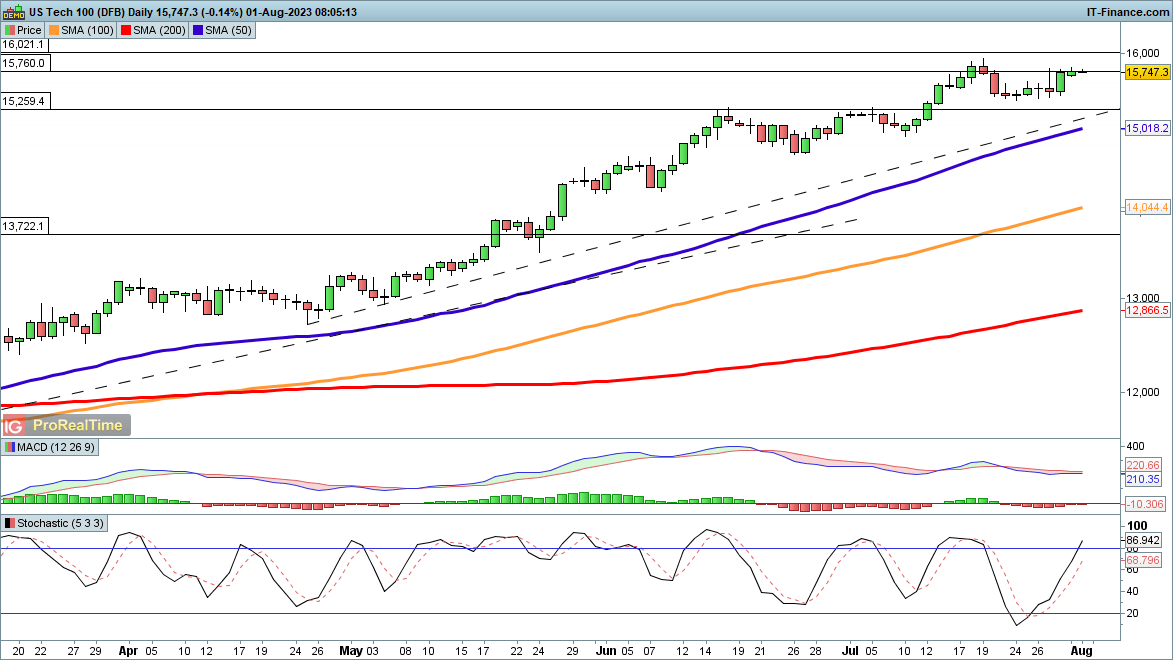1173x660 pixels.
Task: Click the 13,000 price axis label
Action: coord(1143,298)
